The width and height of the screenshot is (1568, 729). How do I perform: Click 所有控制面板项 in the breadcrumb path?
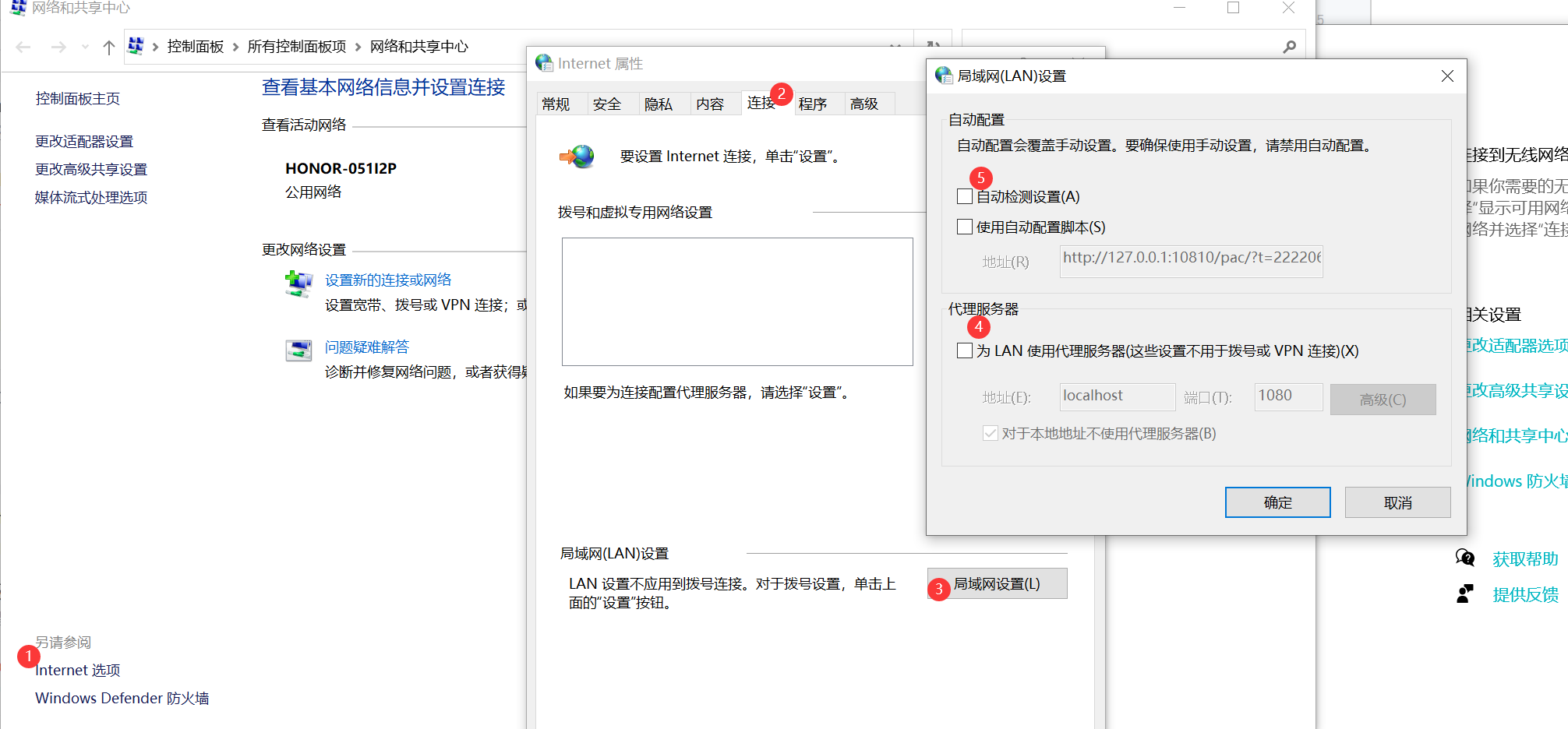coord(296,46)
